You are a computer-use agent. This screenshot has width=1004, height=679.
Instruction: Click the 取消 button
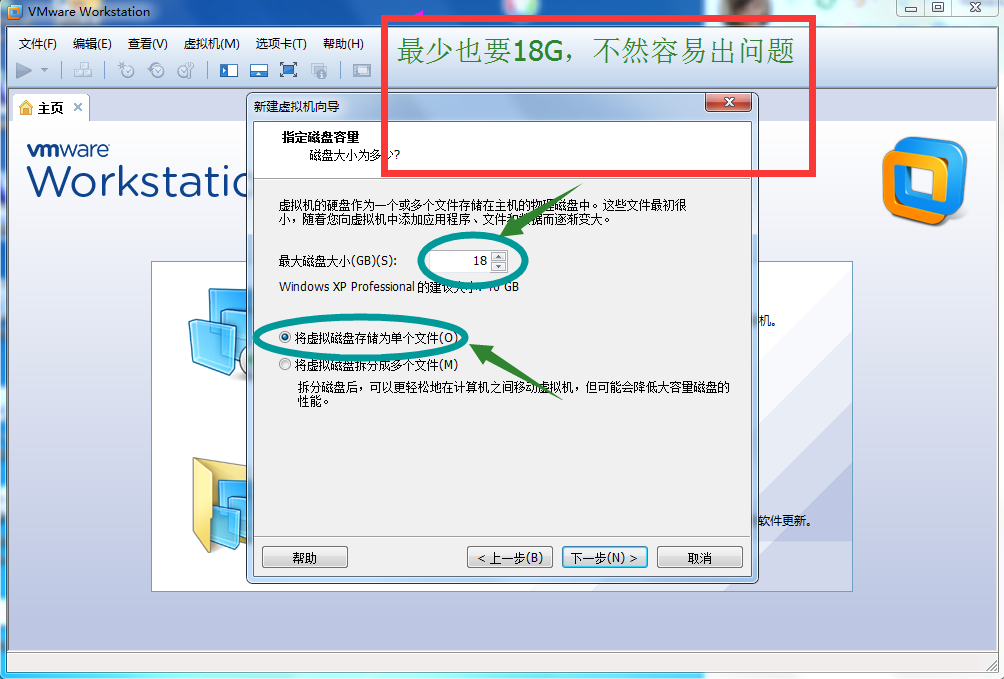pyautogui.click(x=700, y=557)
